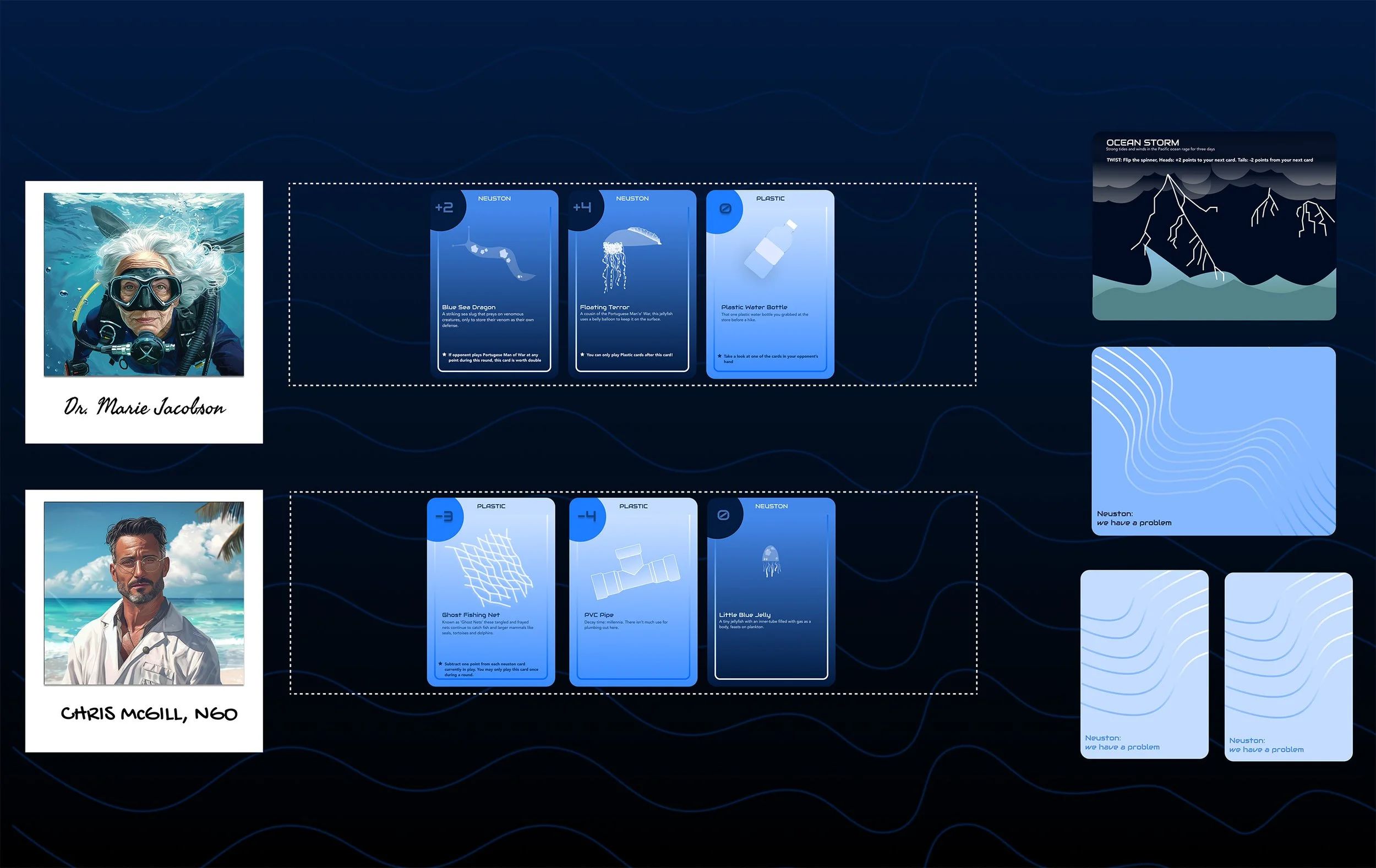Select the large landscape Neuston card back
Viewport: 1376px width, 868px height.
tap(1214, 440)
